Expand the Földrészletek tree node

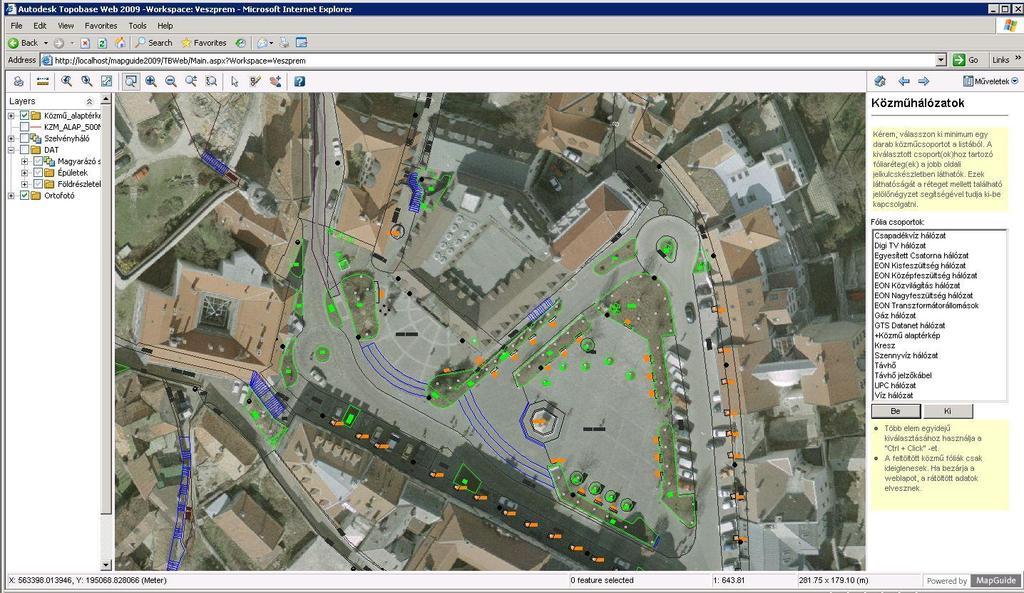[x=24, y=184]
